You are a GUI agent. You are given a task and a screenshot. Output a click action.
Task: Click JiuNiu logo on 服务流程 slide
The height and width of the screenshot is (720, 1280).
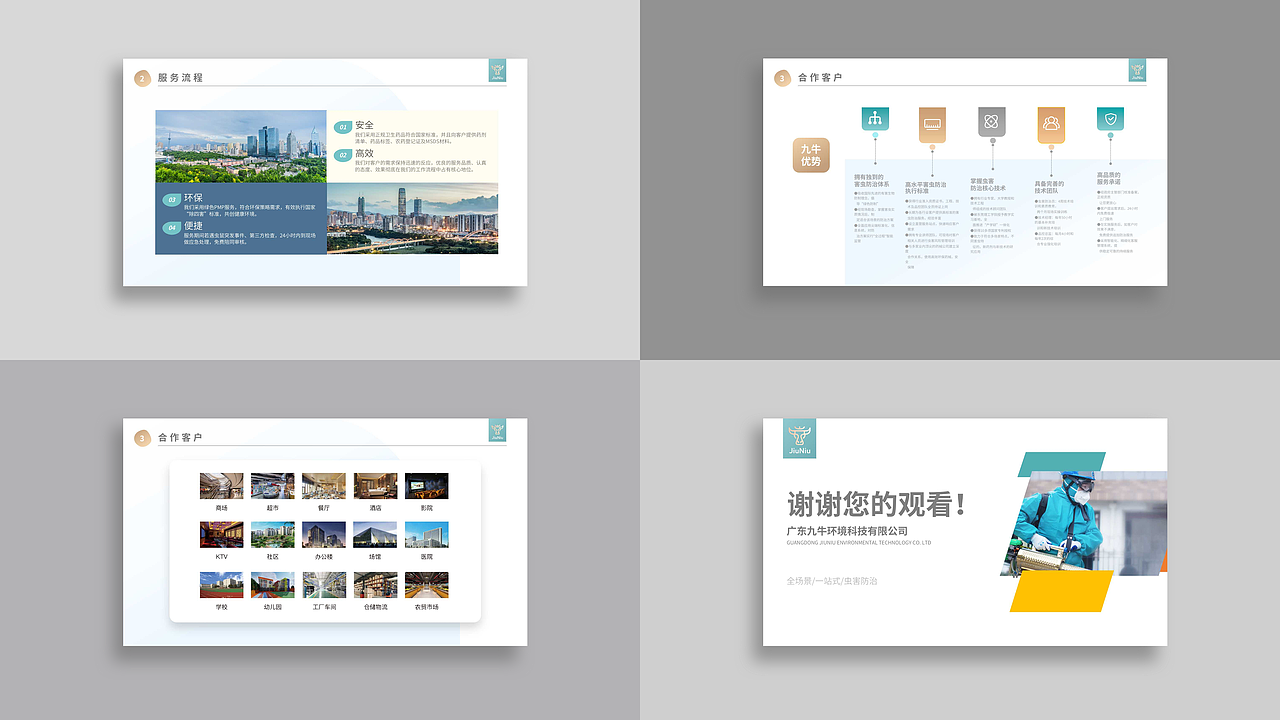tap(497, 70)
